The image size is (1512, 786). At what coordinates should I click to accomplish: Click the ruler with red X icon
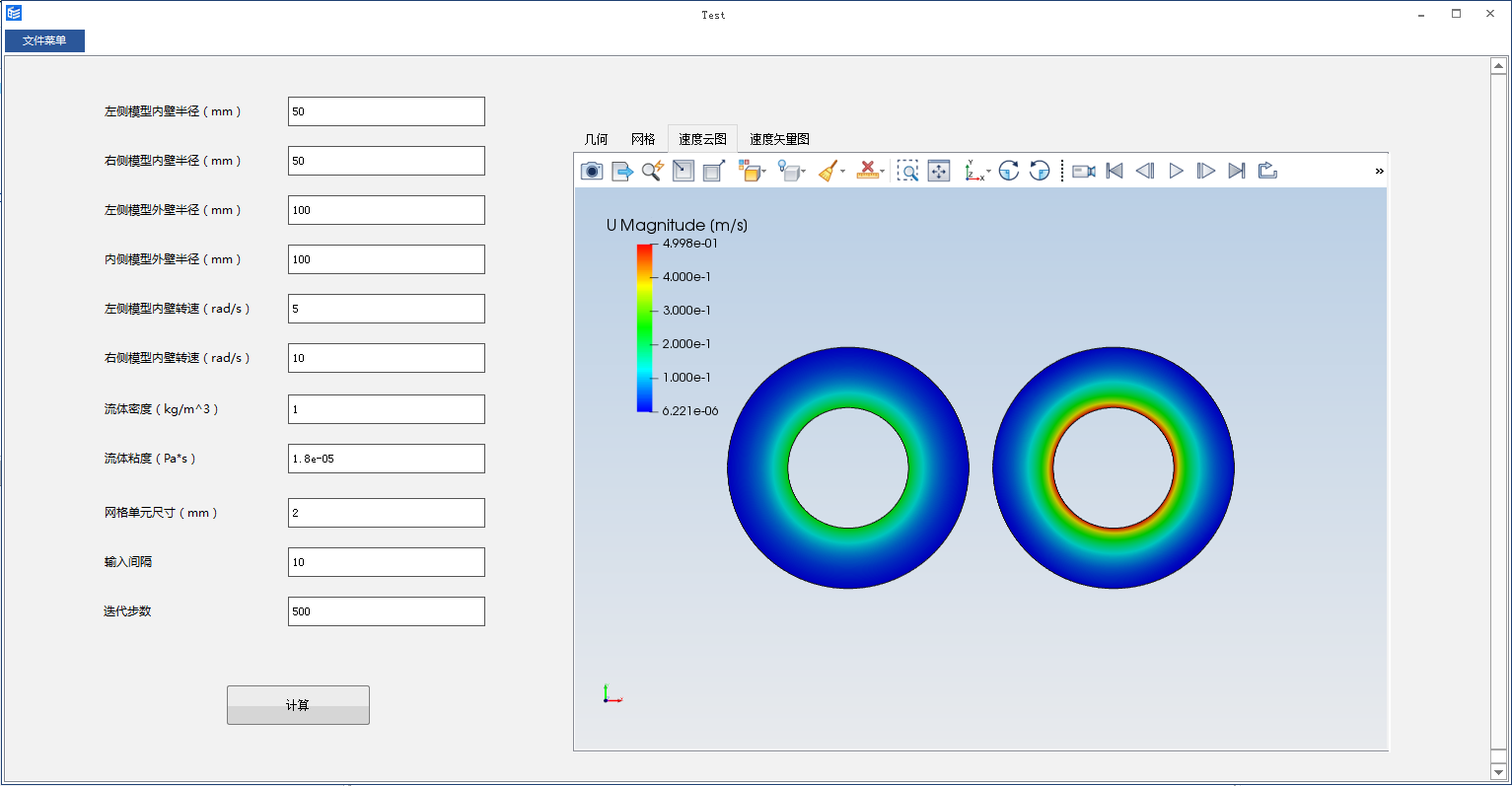point(867,171)
